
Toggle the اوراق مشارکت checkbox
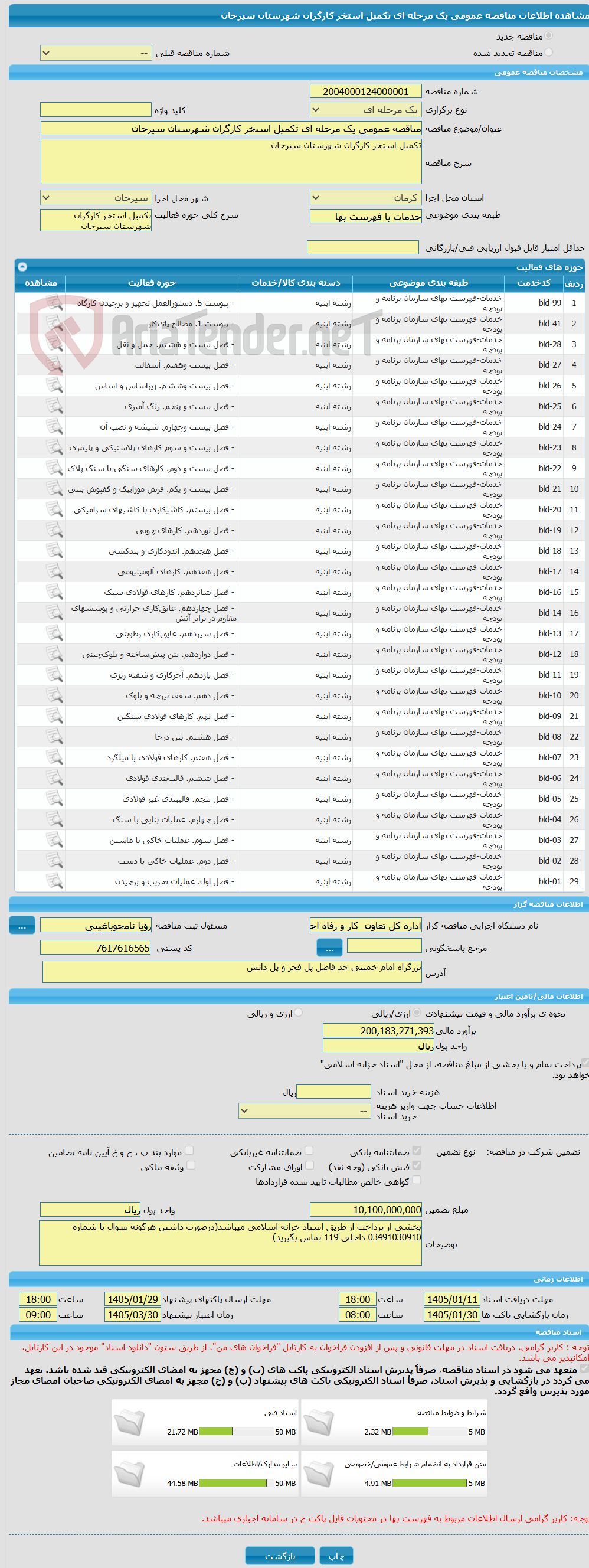point(309,1165)
